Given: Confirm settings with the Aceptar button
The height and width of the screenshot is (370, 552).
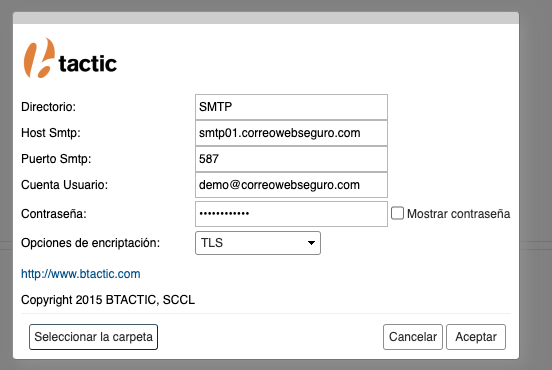Looking at the screenshot, I should point(476,337).
